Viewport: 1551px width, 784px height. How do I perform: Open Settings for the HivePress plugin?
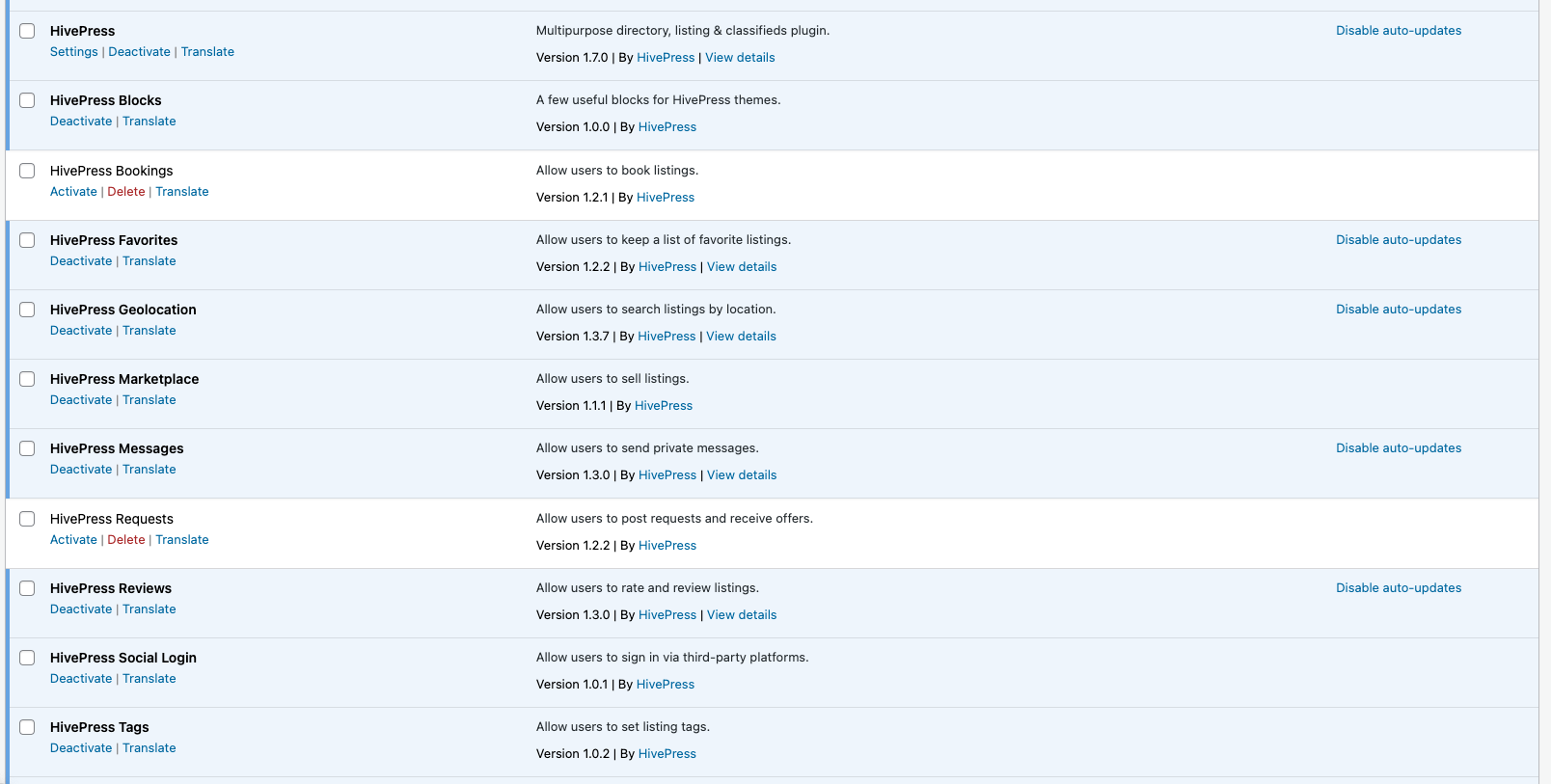point(74,52)
